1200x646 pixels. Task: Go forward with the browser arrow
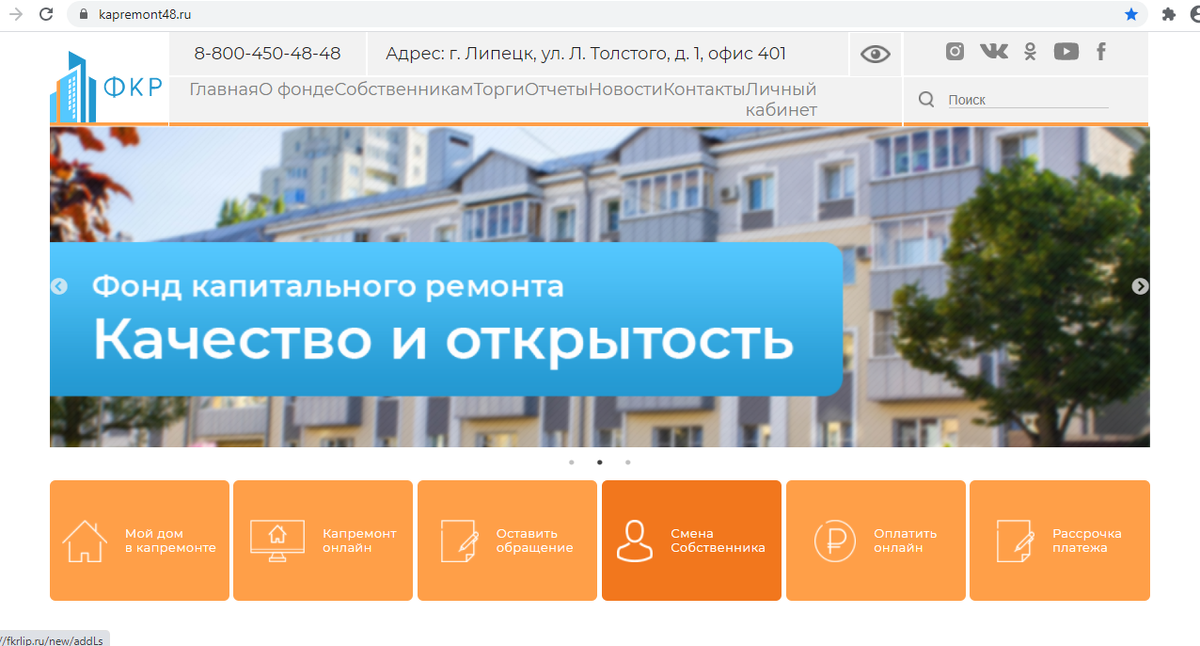click(15, 15)
